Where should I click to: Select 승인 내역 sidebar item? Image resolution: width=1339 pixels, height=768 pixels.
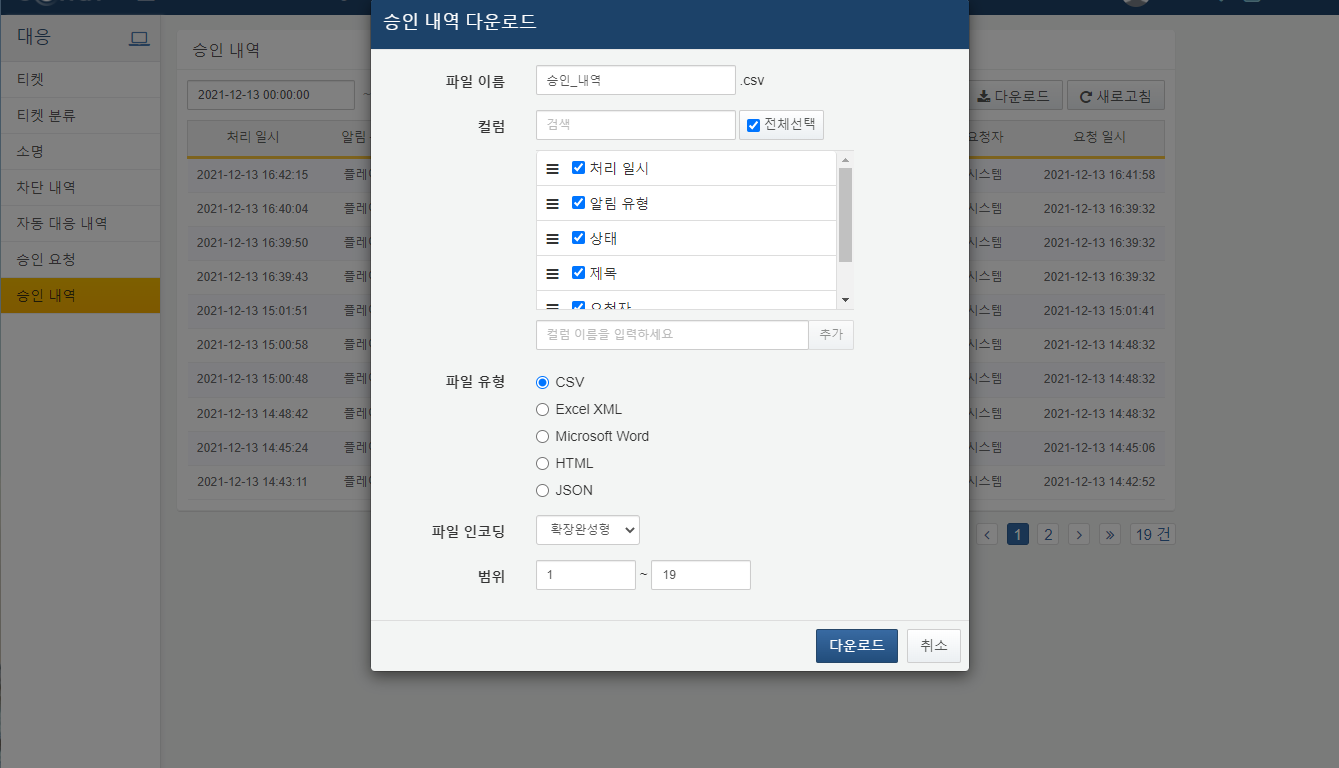coord(80,295)
